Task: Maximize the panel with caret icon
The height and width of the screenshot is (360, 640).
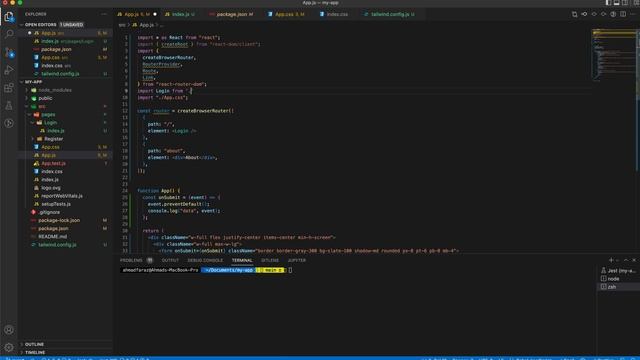Action: (626, 260)
